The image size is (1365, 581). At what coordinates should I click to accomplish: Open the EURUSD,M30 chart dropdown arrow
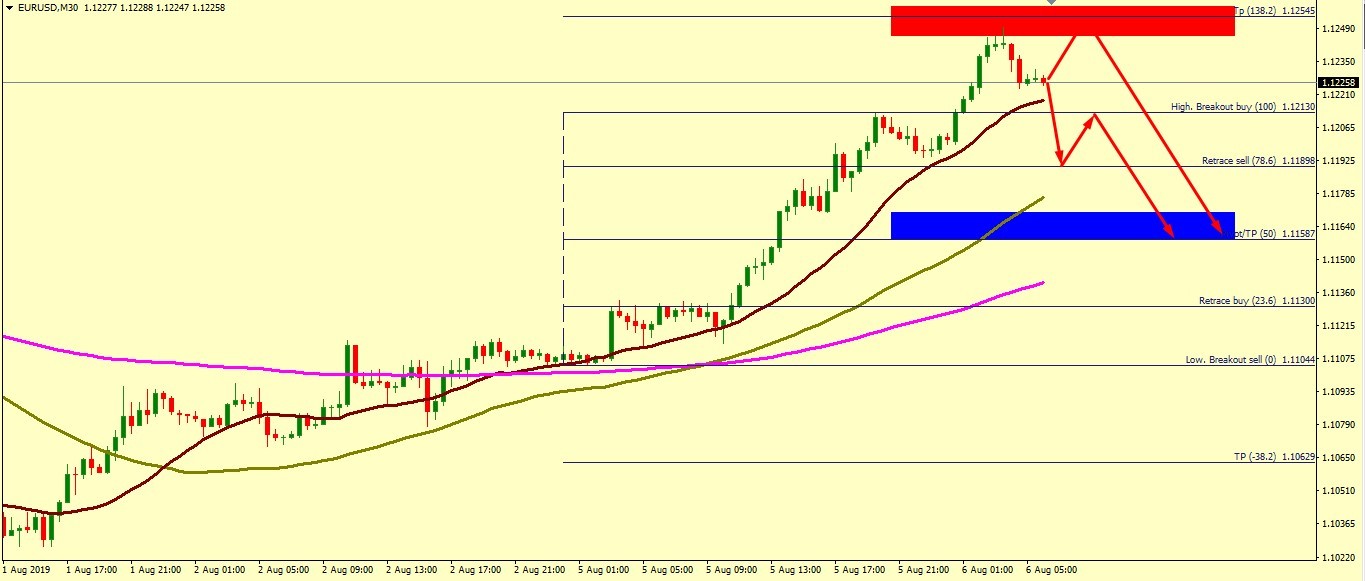[x=9, y=7]
